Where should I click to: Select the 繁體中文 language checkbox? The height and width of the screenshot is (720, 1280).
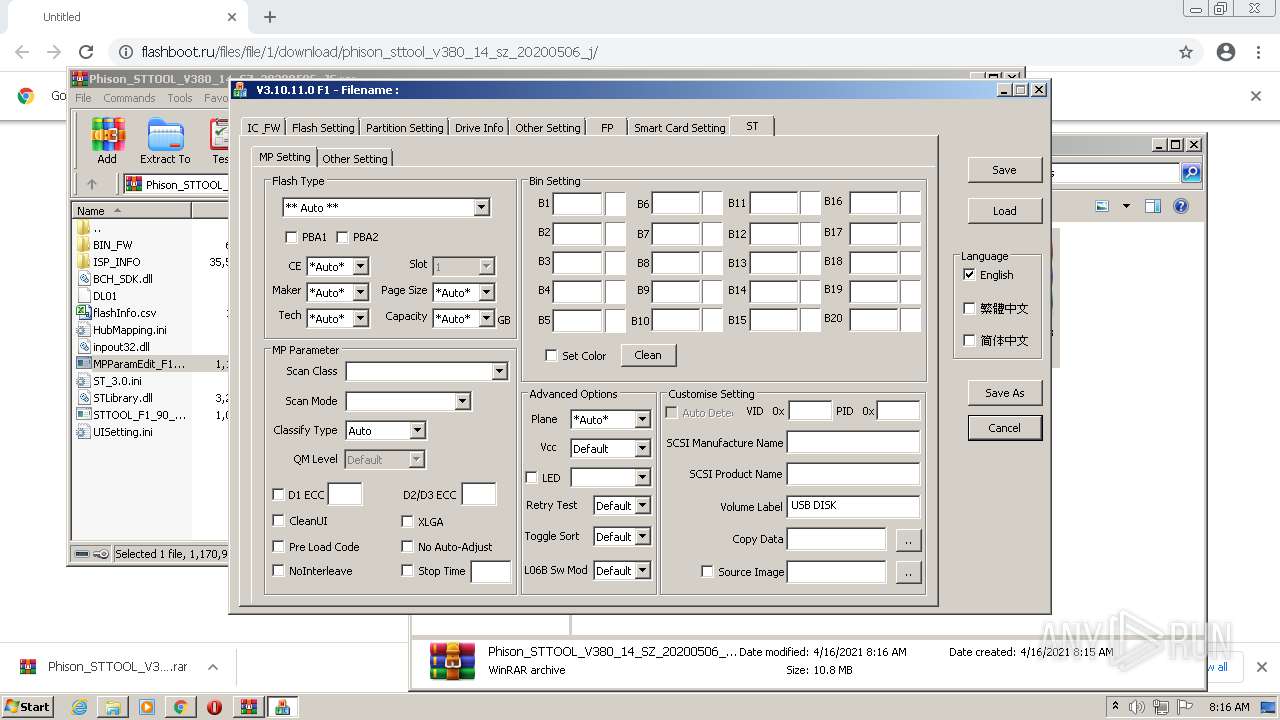969,308
